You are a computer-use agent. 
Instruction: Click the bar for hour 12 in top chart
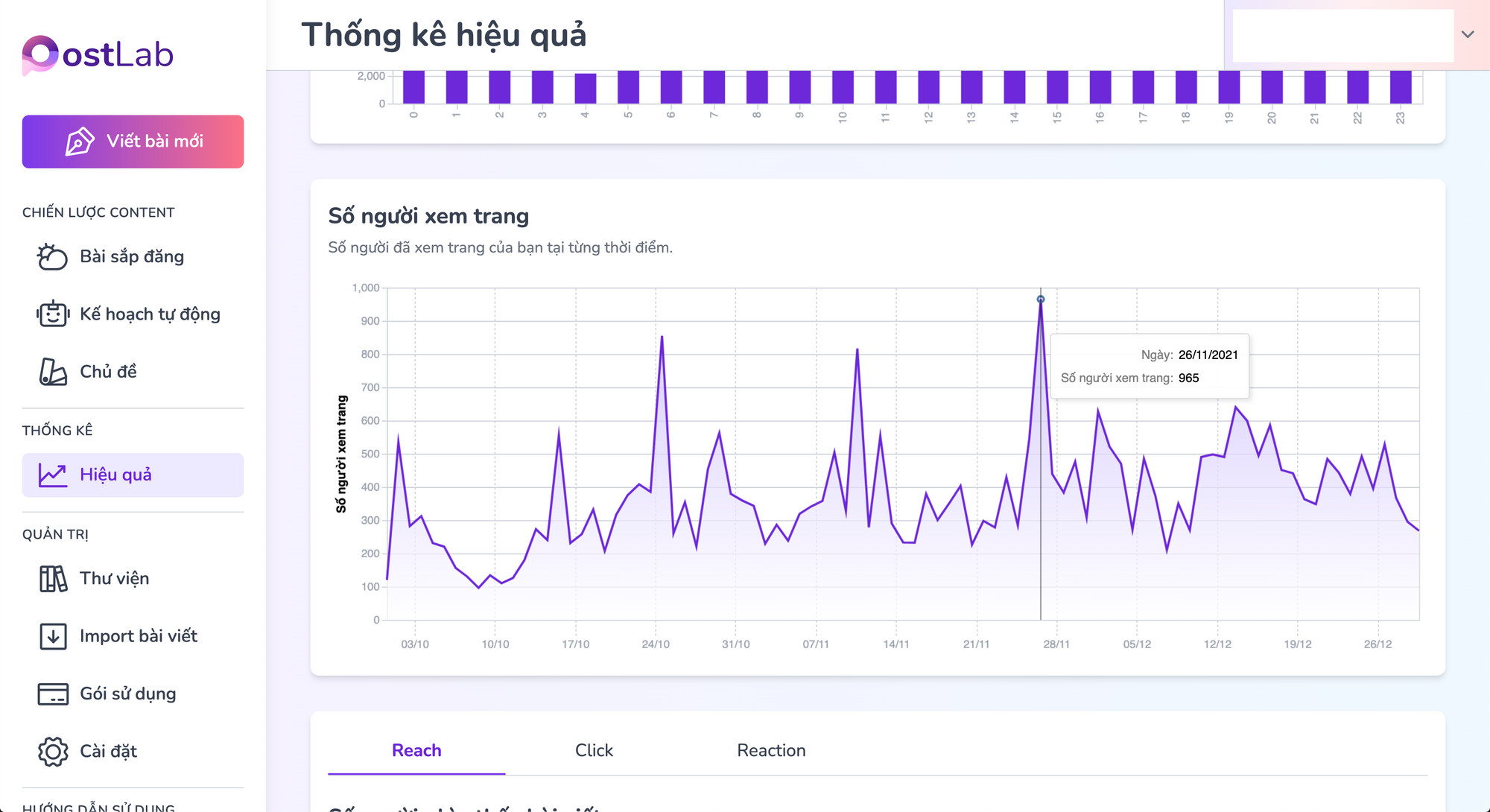pyautogui.click(x=929, y=87)
